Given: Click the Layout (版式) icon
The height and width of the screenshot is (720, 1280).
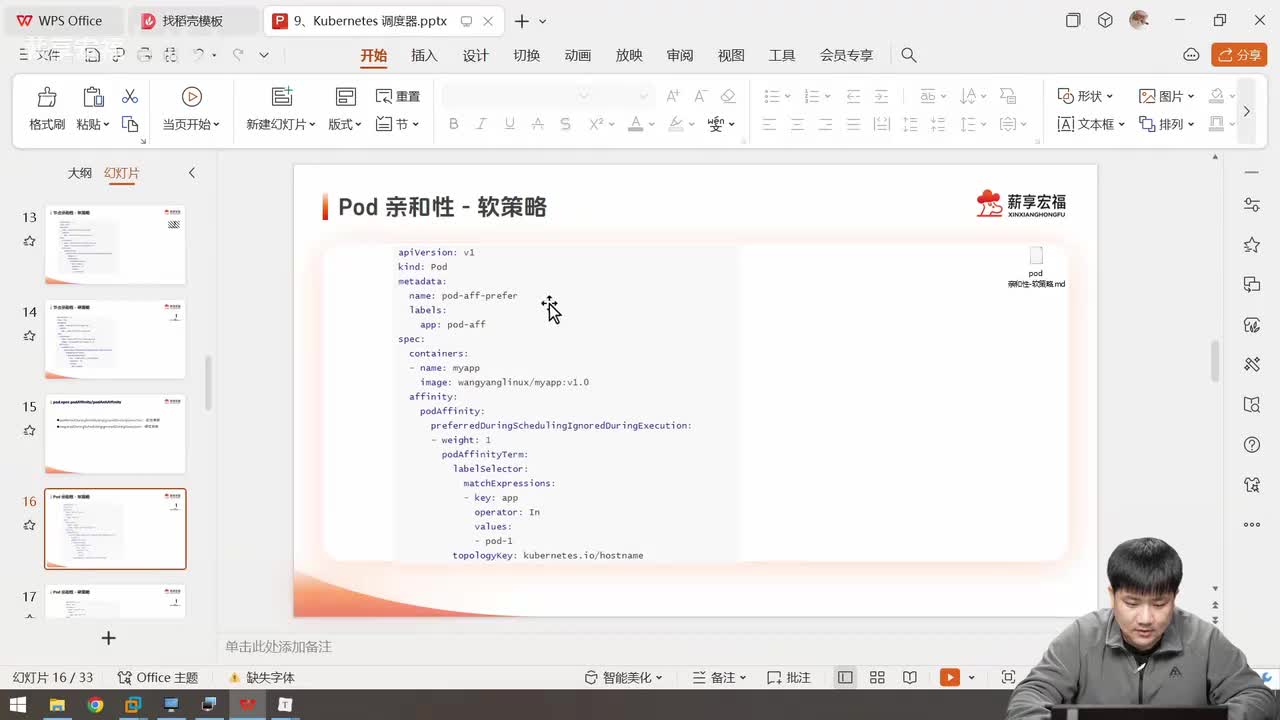Looking at the screenshot, I should (x=345, y=97).
